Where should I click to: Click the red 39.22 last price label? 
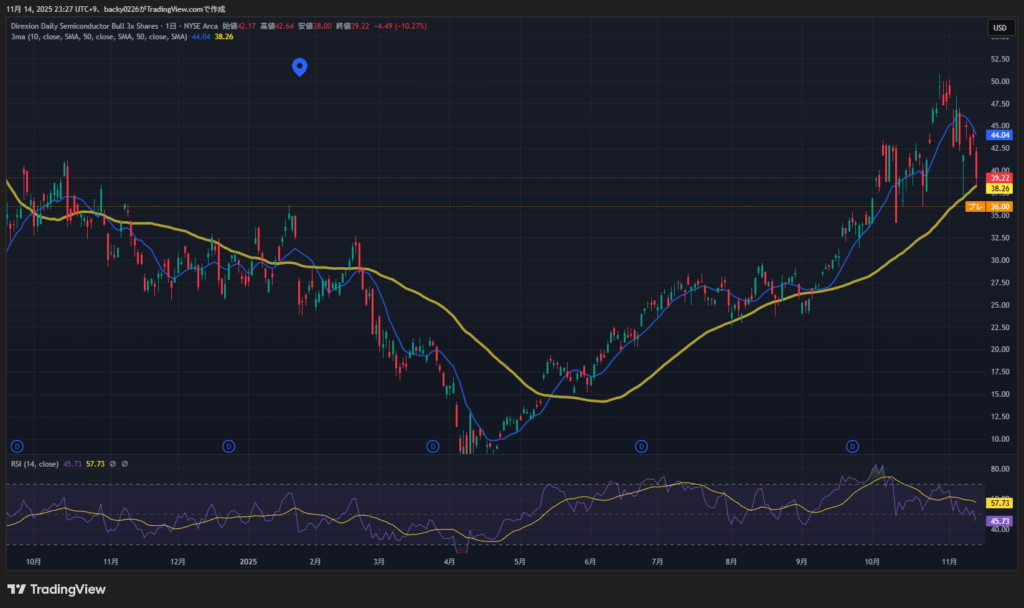pyautogui.click(x=999, y=177)
